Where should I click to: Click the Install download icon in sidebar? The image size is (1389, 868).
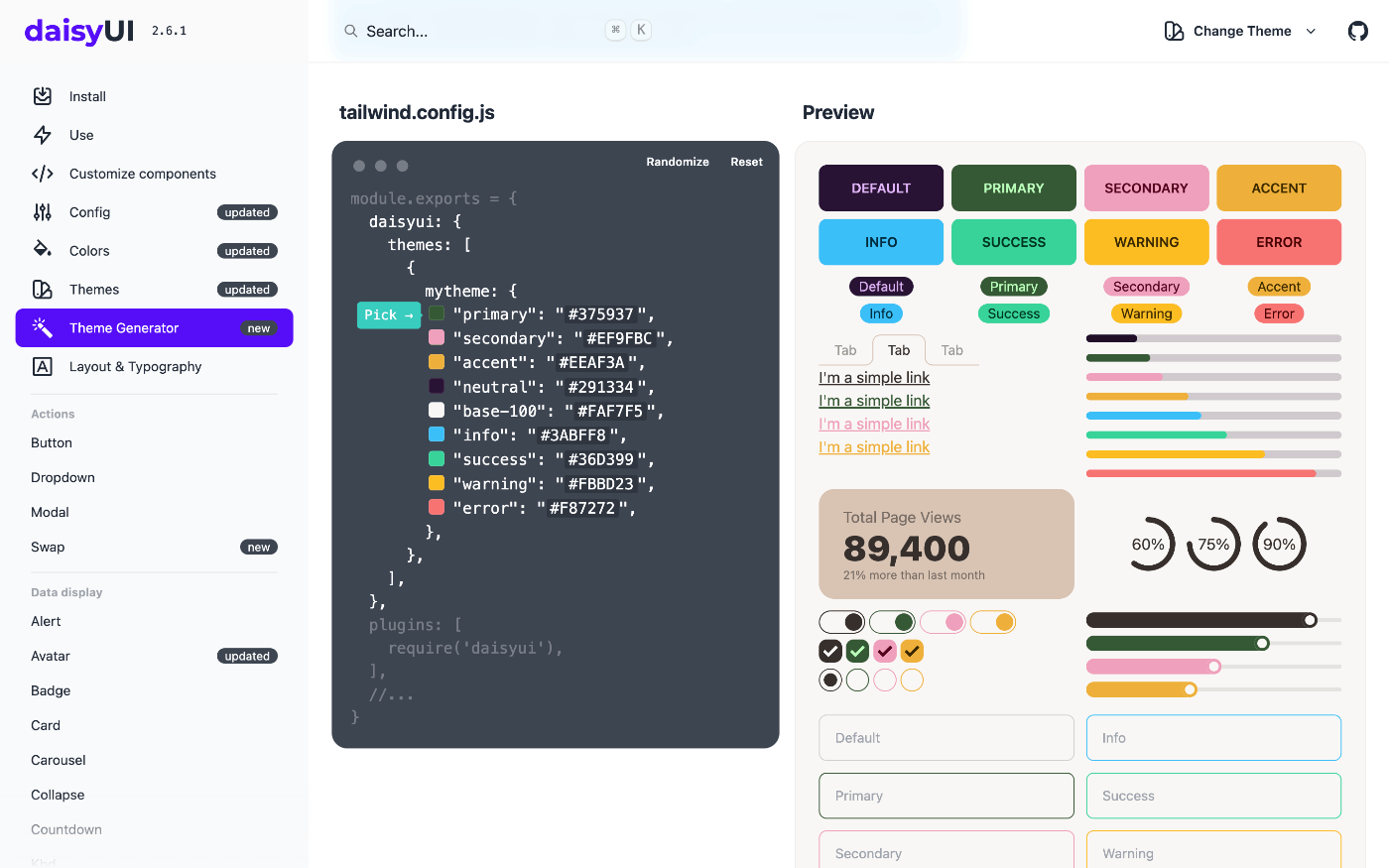[x=43, y=96]
